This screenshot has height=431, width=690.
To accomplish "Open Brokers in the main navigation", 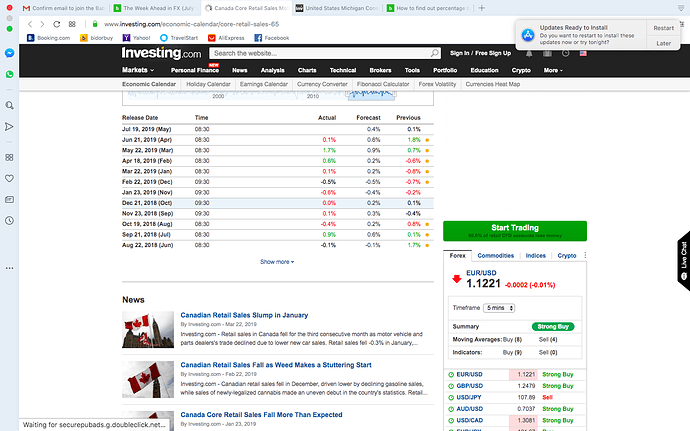I will pyautogui.click(x=380, y=70).
